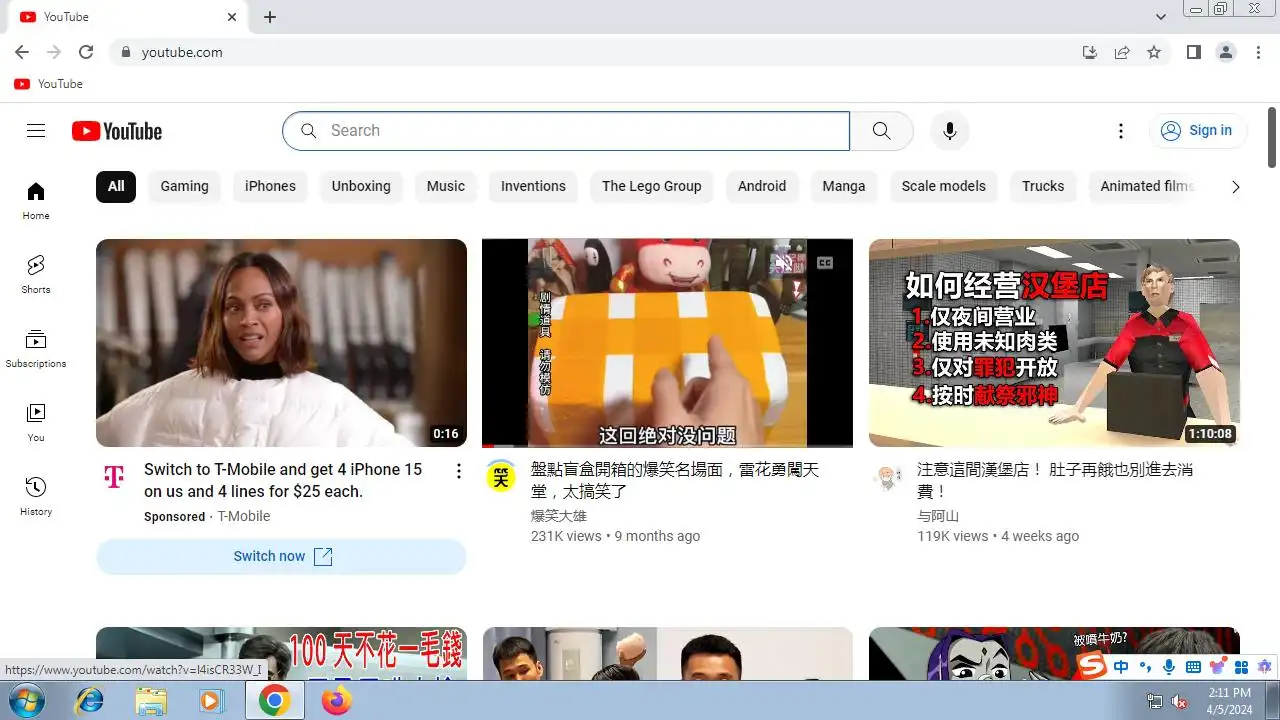Open the Windows Start menu
This screenshot has height=720, width=1280.
27,701
